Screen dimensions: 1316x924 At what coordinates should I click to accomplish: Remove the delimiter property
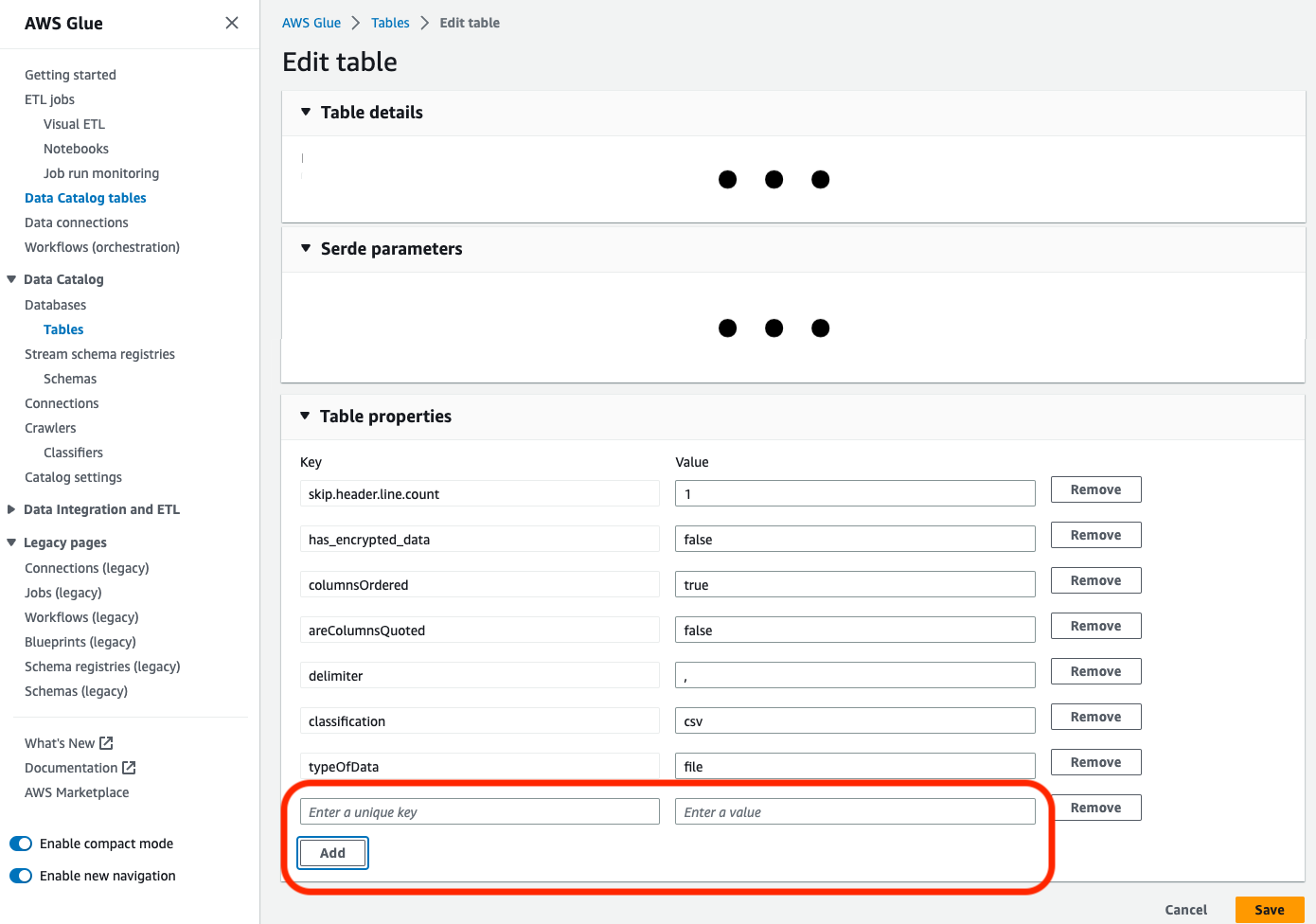pyautogui.click(x=1095, y=670)
